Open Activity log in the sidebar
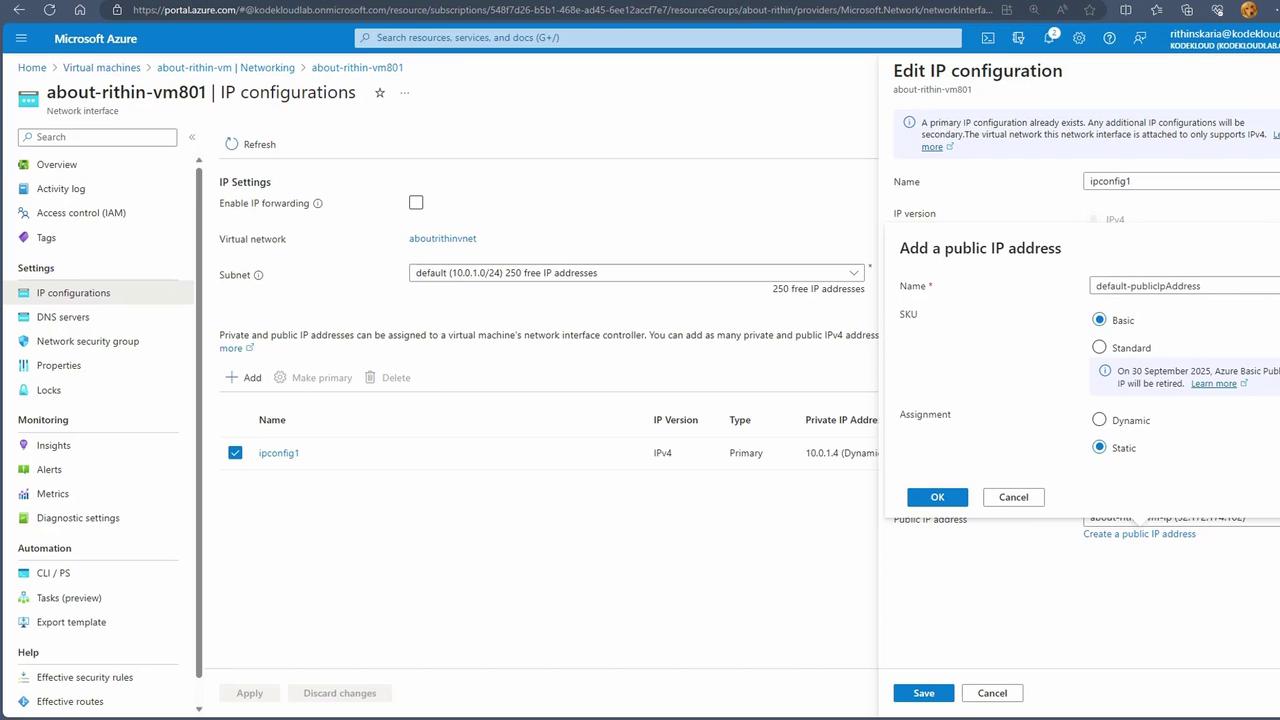 click(61, 189)
